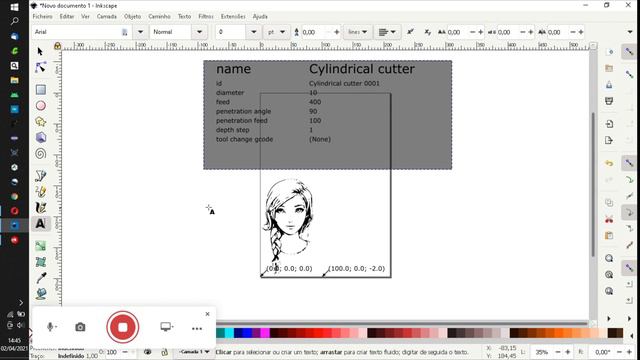
Task: Toggle Camada 1 layer visibility eye
Action: coord(148,352)
